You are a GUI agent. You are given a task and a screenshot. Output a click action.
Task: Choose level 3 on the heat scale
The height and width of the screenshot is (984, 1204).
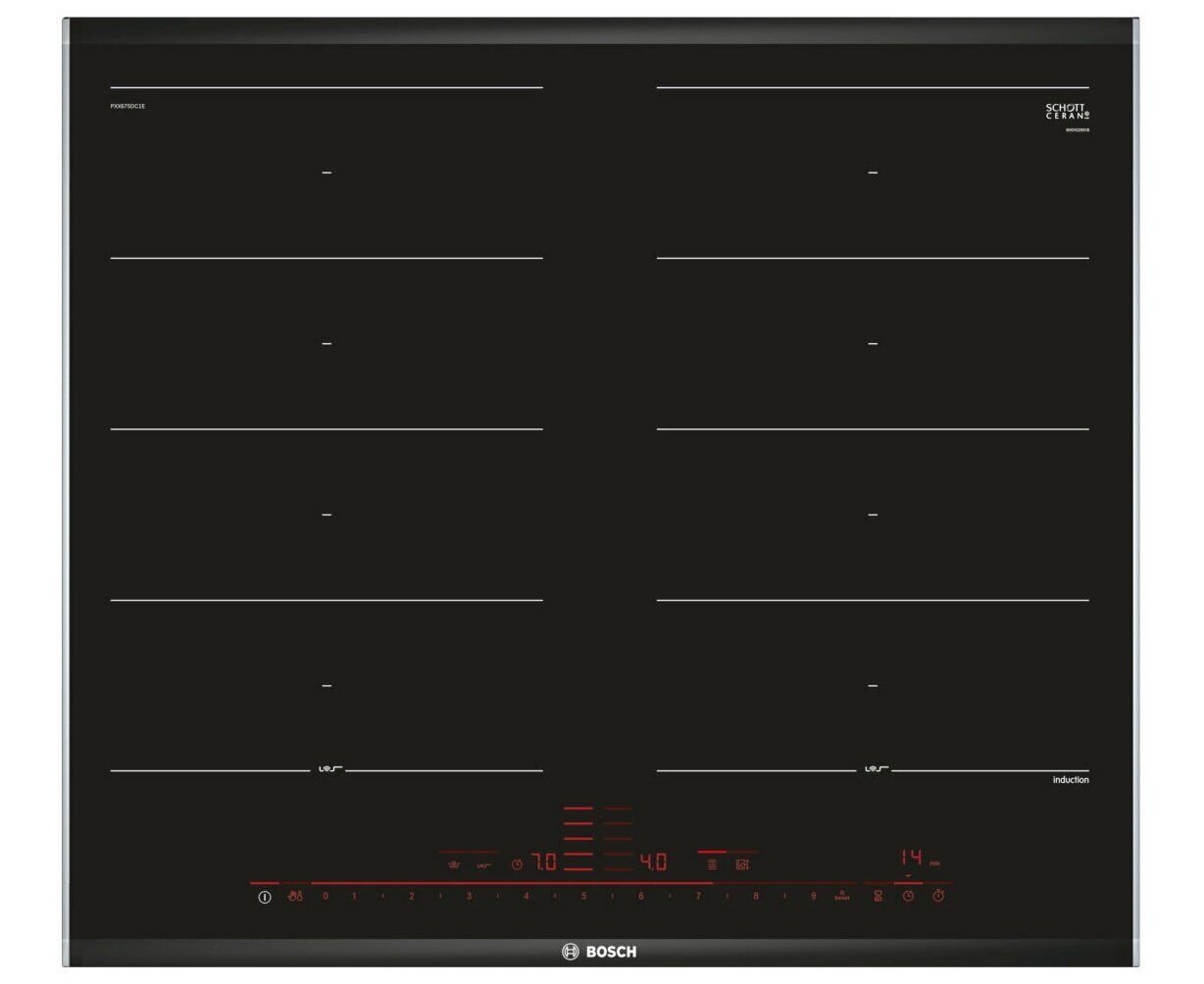coord(469,896)
